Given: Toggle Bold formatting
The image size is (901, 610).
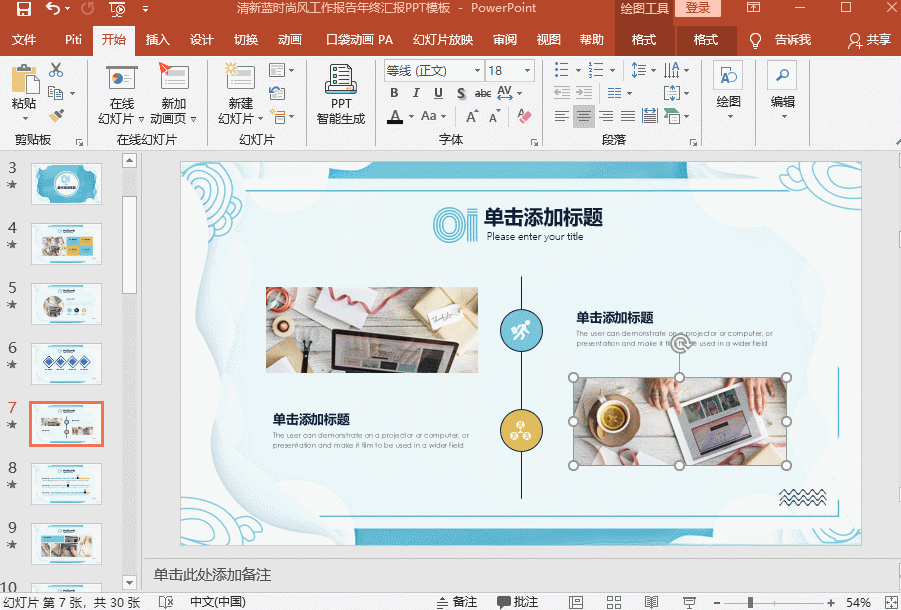Looking at the screenshot, I should [394, 93].
